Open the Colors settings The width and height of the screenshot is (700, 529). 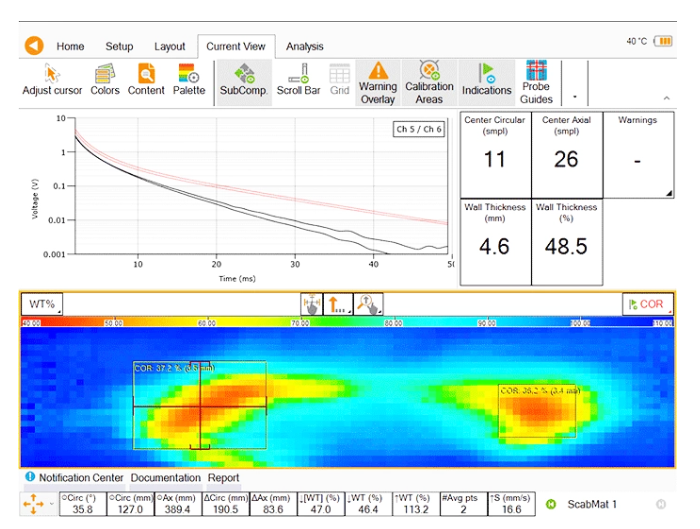[x=105, y=80]
